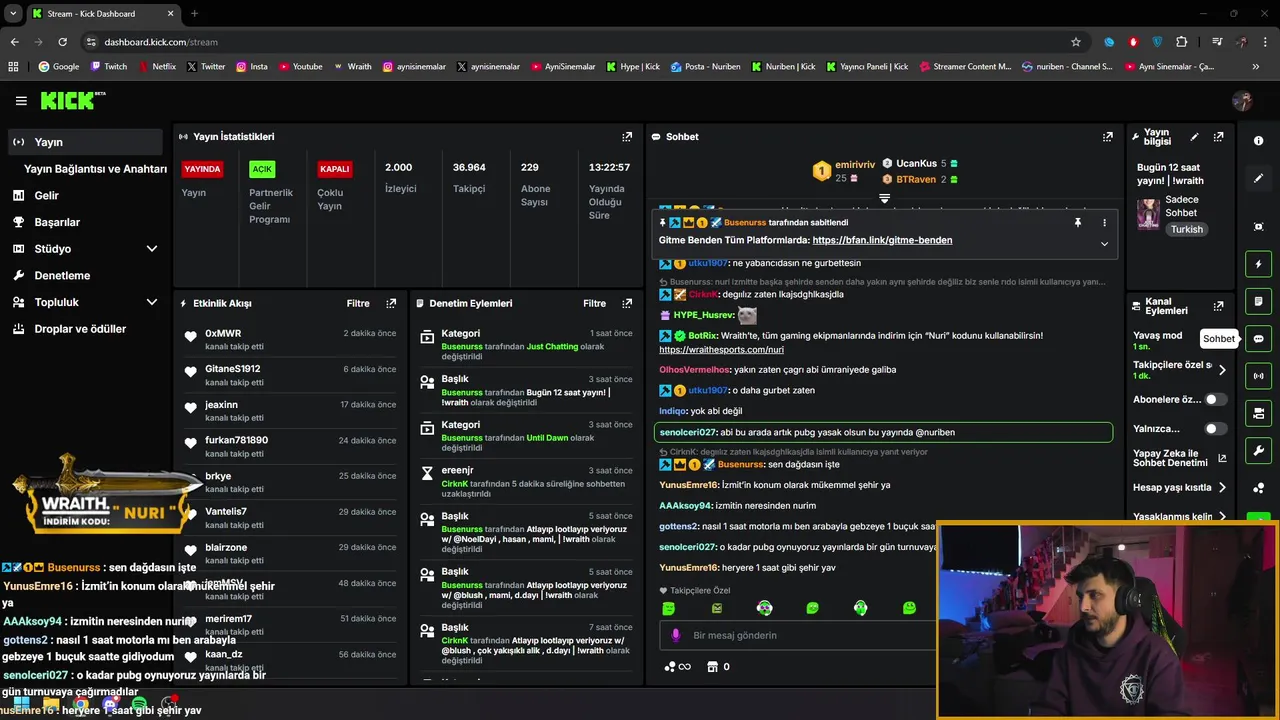The height and width of the screenshot is (720, 1280).
Task: Toggle the Abonelere özel chat switch
Action: [1215, 399]
